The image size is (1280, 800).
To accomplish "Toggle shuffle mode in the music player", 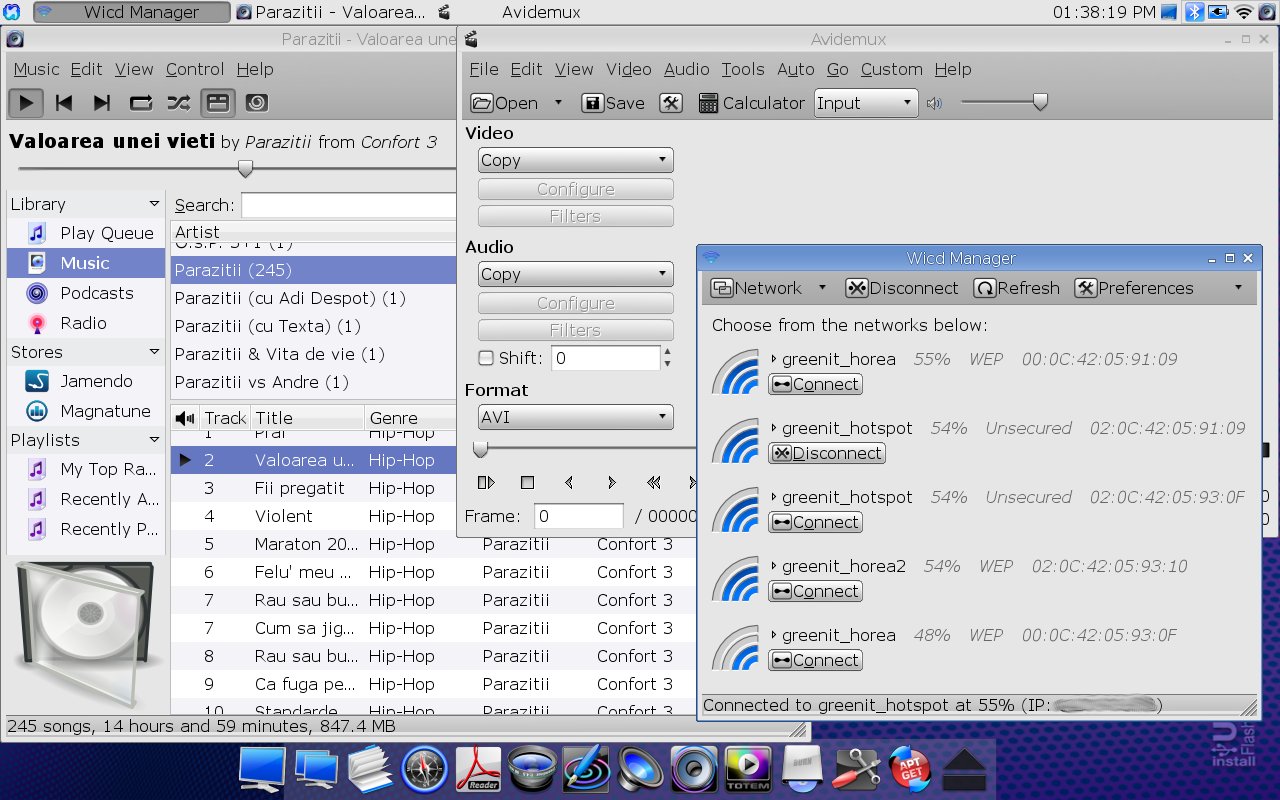I will point(178,102).
